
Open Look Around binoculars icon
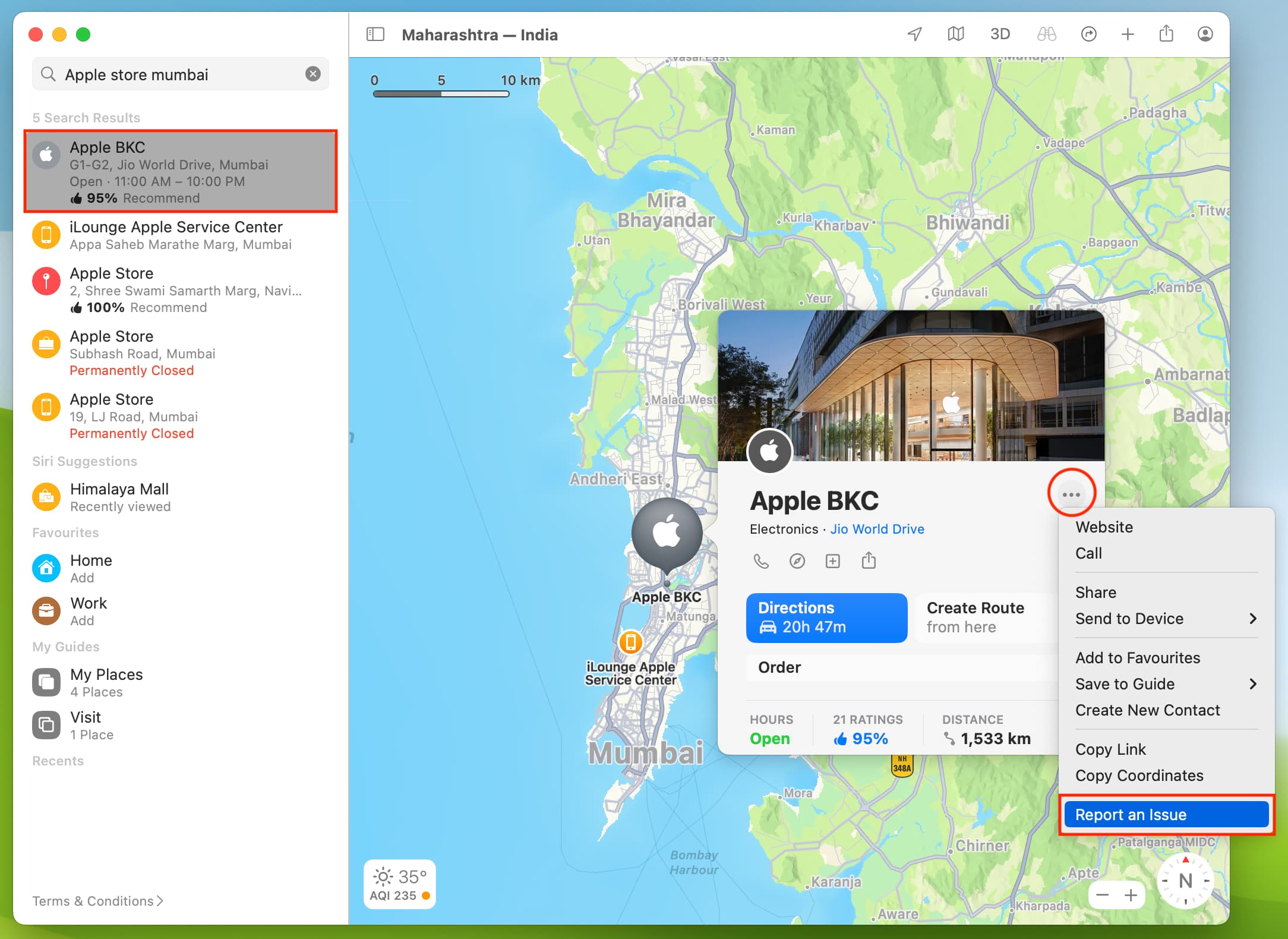click(1046, 34)
